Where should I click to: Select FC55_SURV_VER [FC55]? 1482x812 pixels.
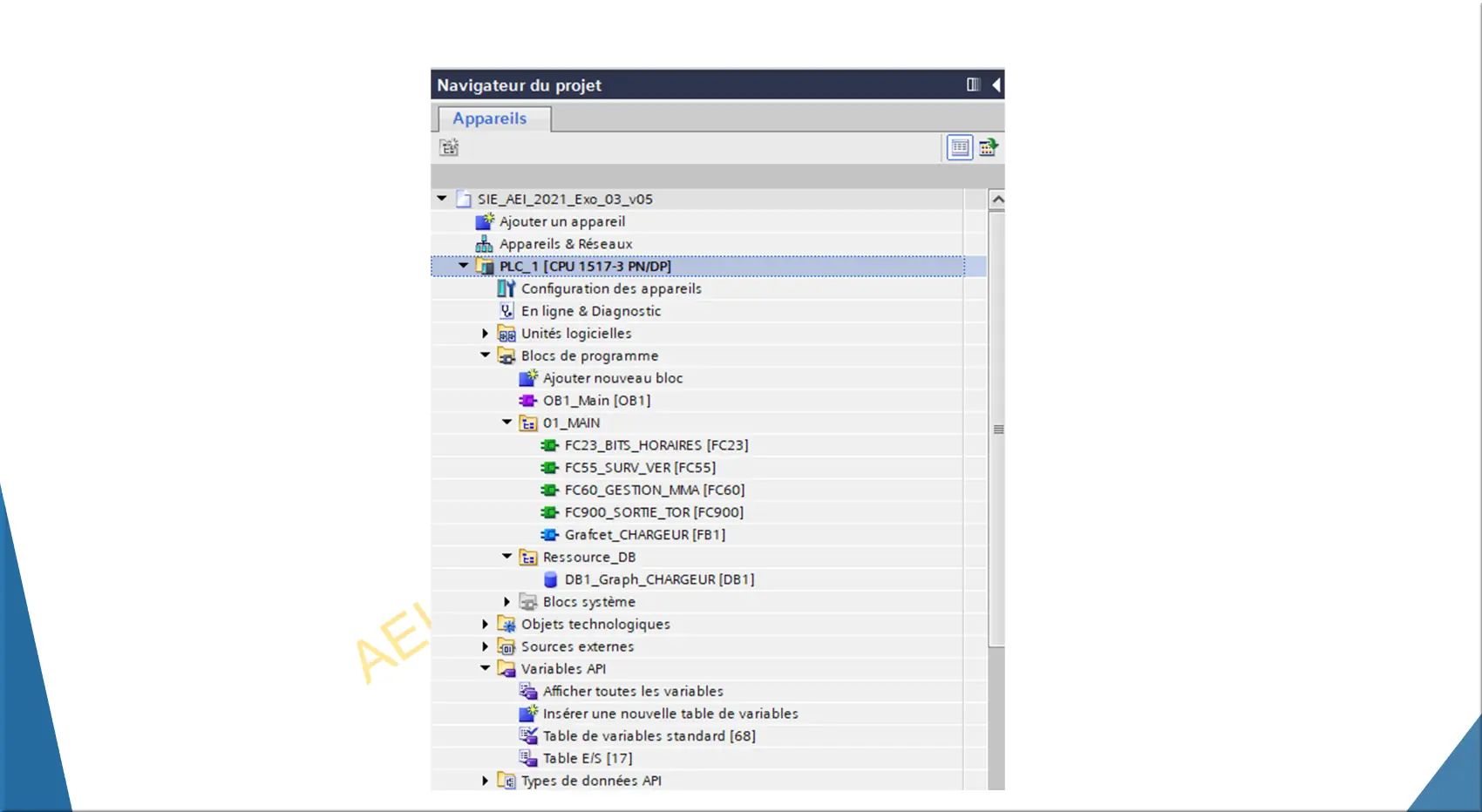coord(640,468)
